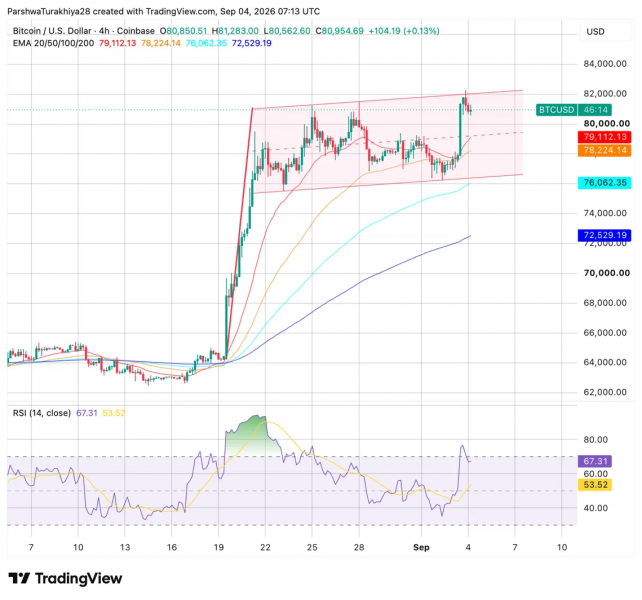
Task: Click the Sep date label on time axis
Action: 421,547
